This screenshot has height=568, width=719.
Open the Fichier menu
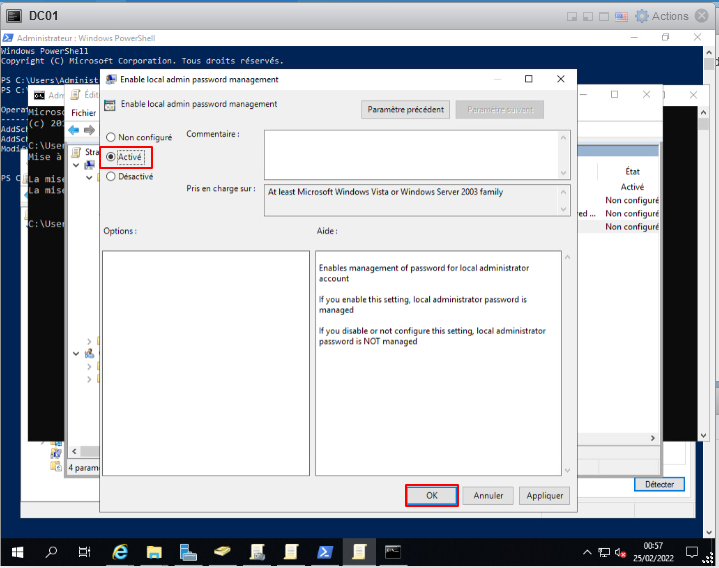pyautogui.click(x=84, y=113)
